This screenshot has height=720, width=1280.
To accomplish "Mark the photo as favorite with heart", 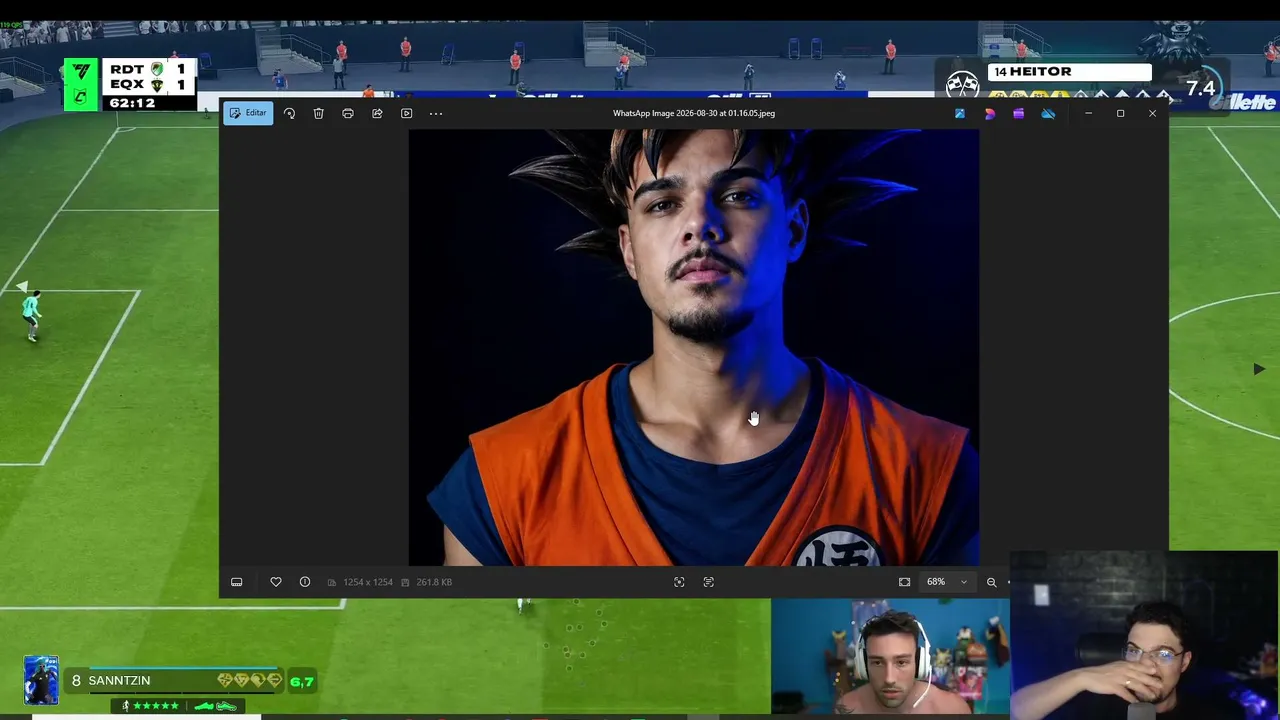I will pos(276,582).
